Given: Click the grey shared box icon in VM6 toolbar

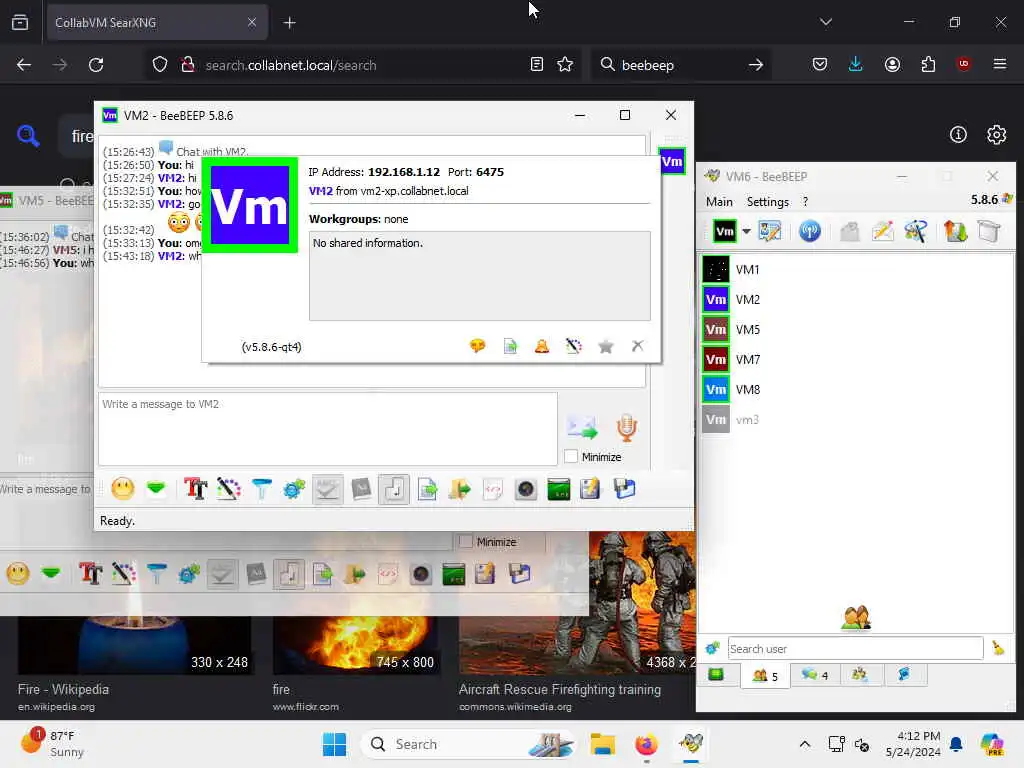Looking at the screenshot, I should pyautogui.click(x=989, y=231).
